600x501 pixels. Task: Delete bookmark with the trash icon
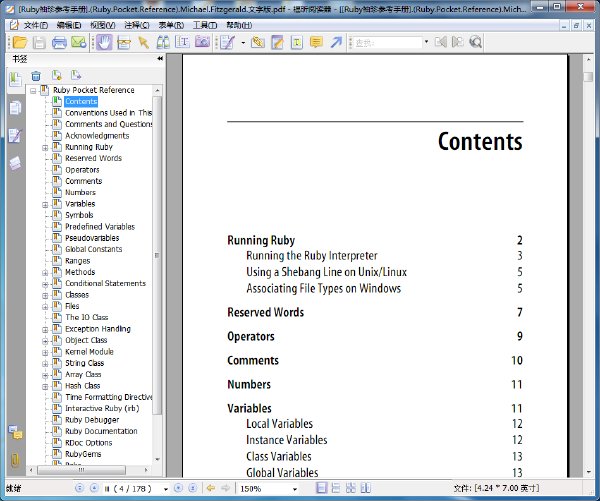(36, 76)
